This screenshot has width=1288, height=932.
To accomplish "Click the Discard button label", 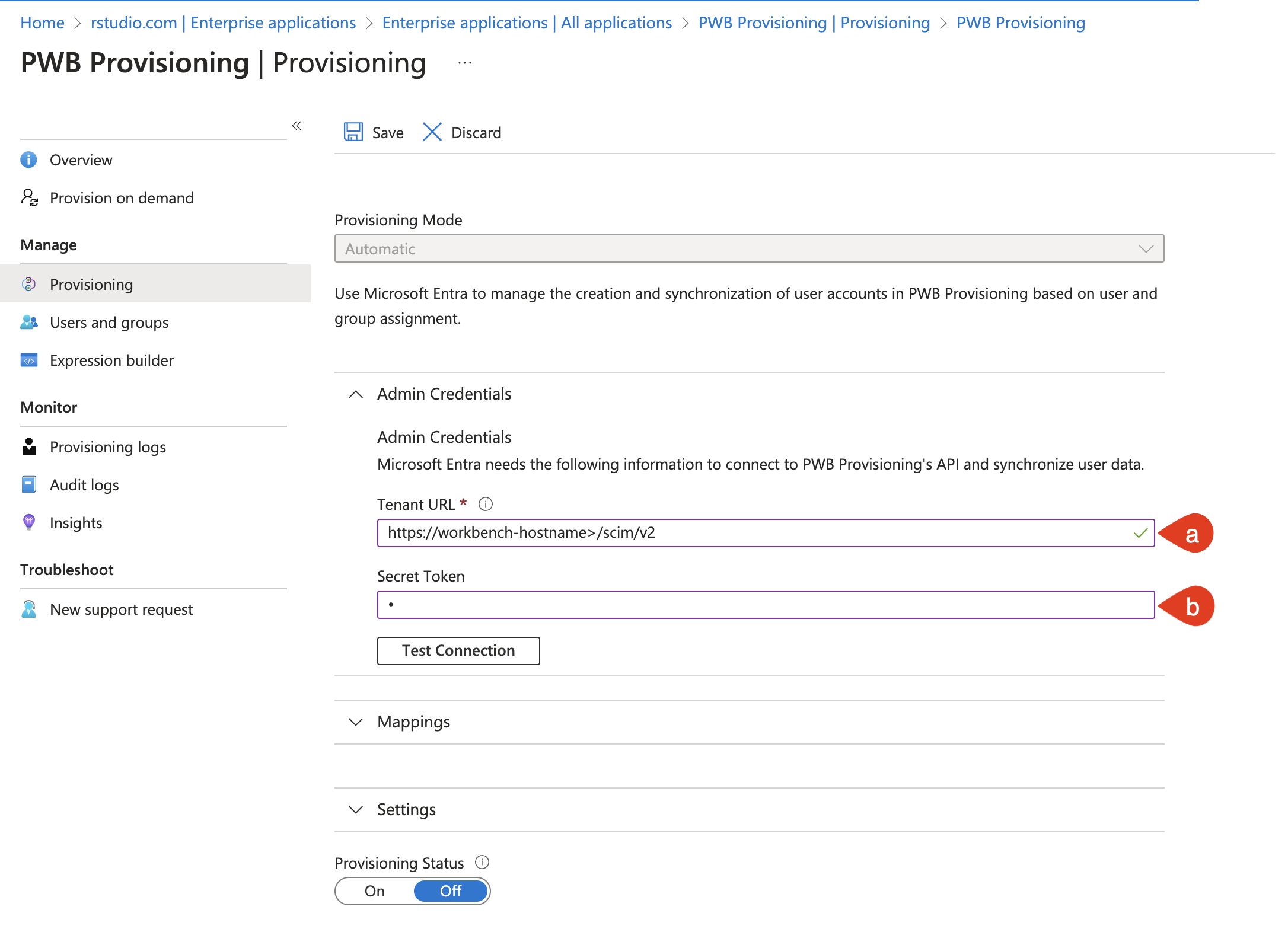I will [476, 132].
